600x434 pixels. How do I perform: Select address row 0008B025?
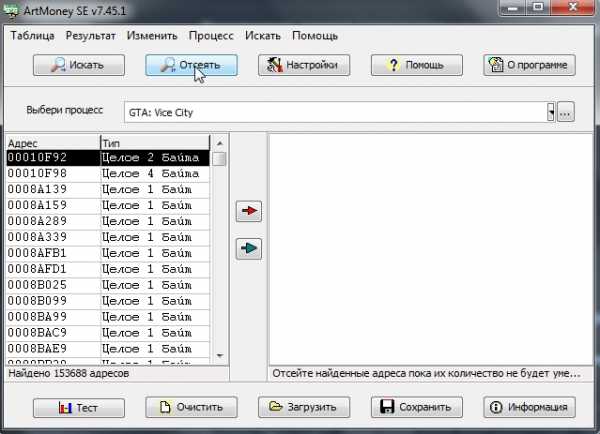pos(108,285)
